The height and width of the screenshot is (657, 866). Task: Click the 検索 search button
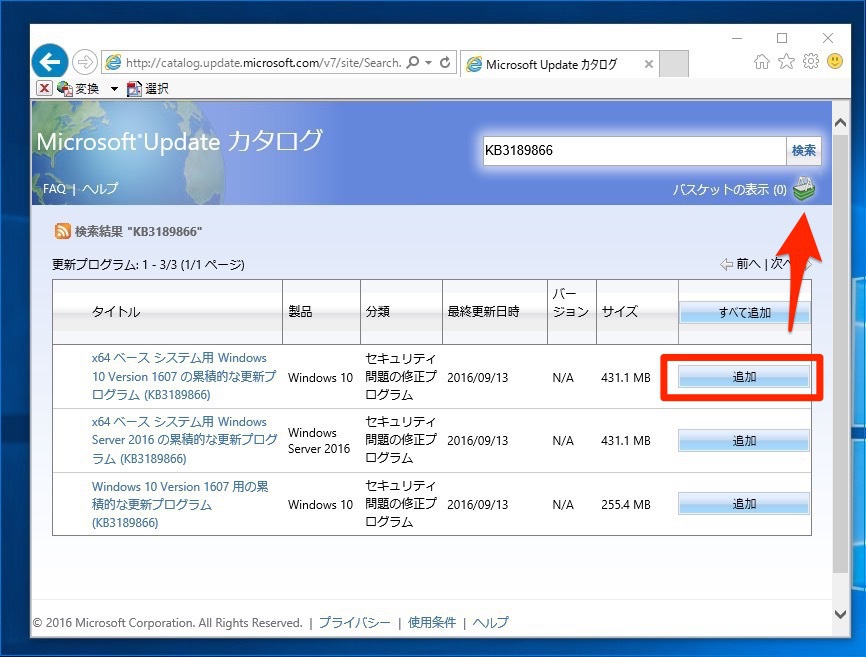[x=804, y=151]
